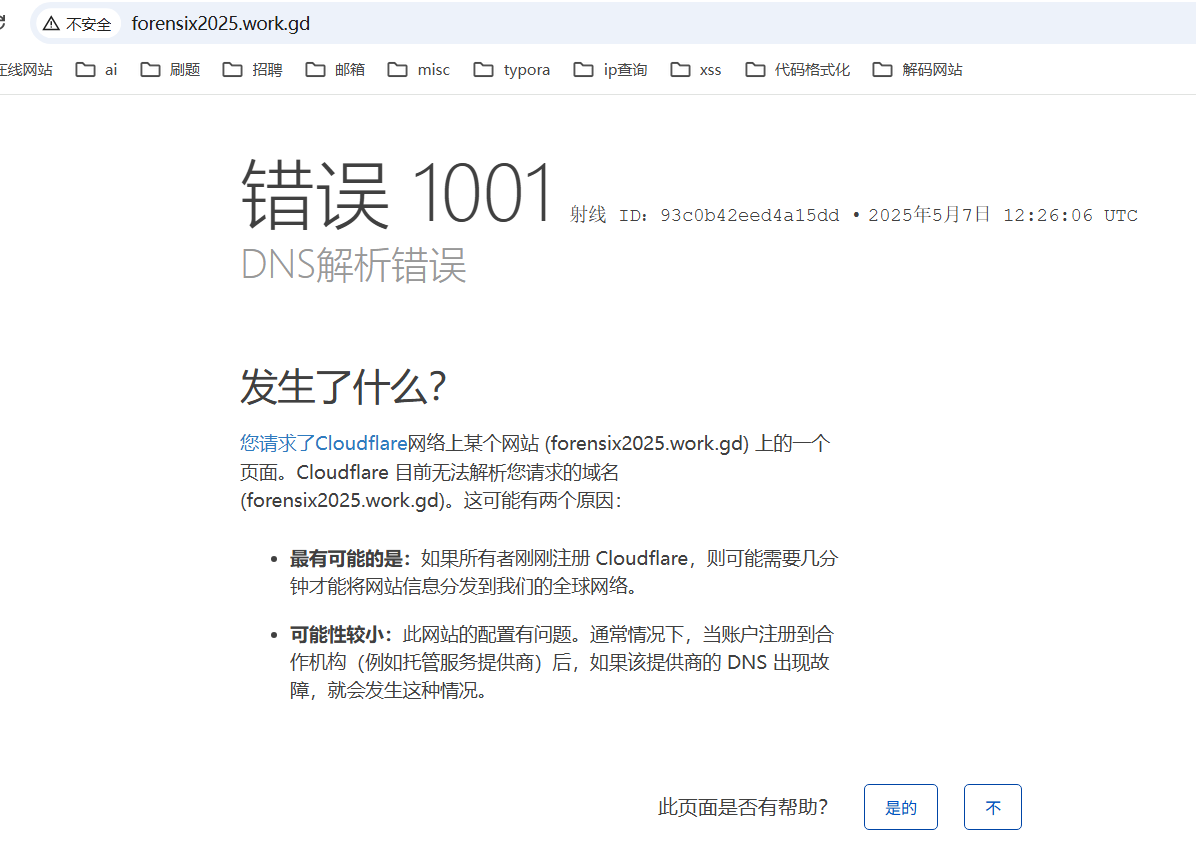The image size is (1196, 854).
Task: Click the 您请求了Cloudflare link
Action: pyautogui.click(x=323, y=443)
